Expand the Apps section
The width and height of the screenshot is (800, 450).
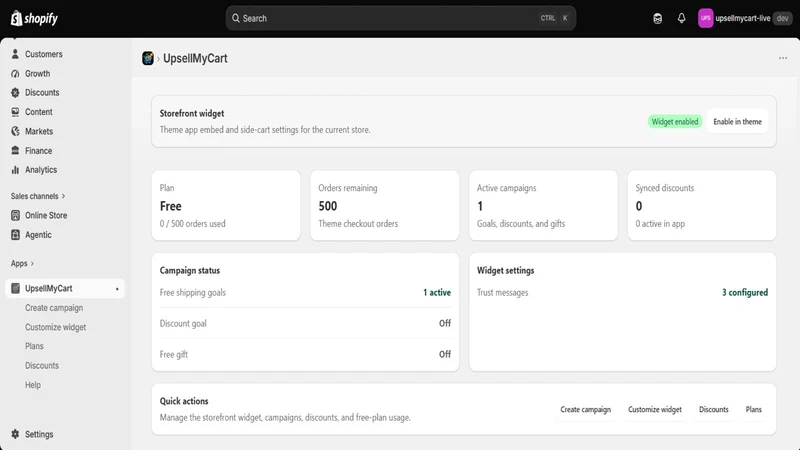click(x=22, y=263)
